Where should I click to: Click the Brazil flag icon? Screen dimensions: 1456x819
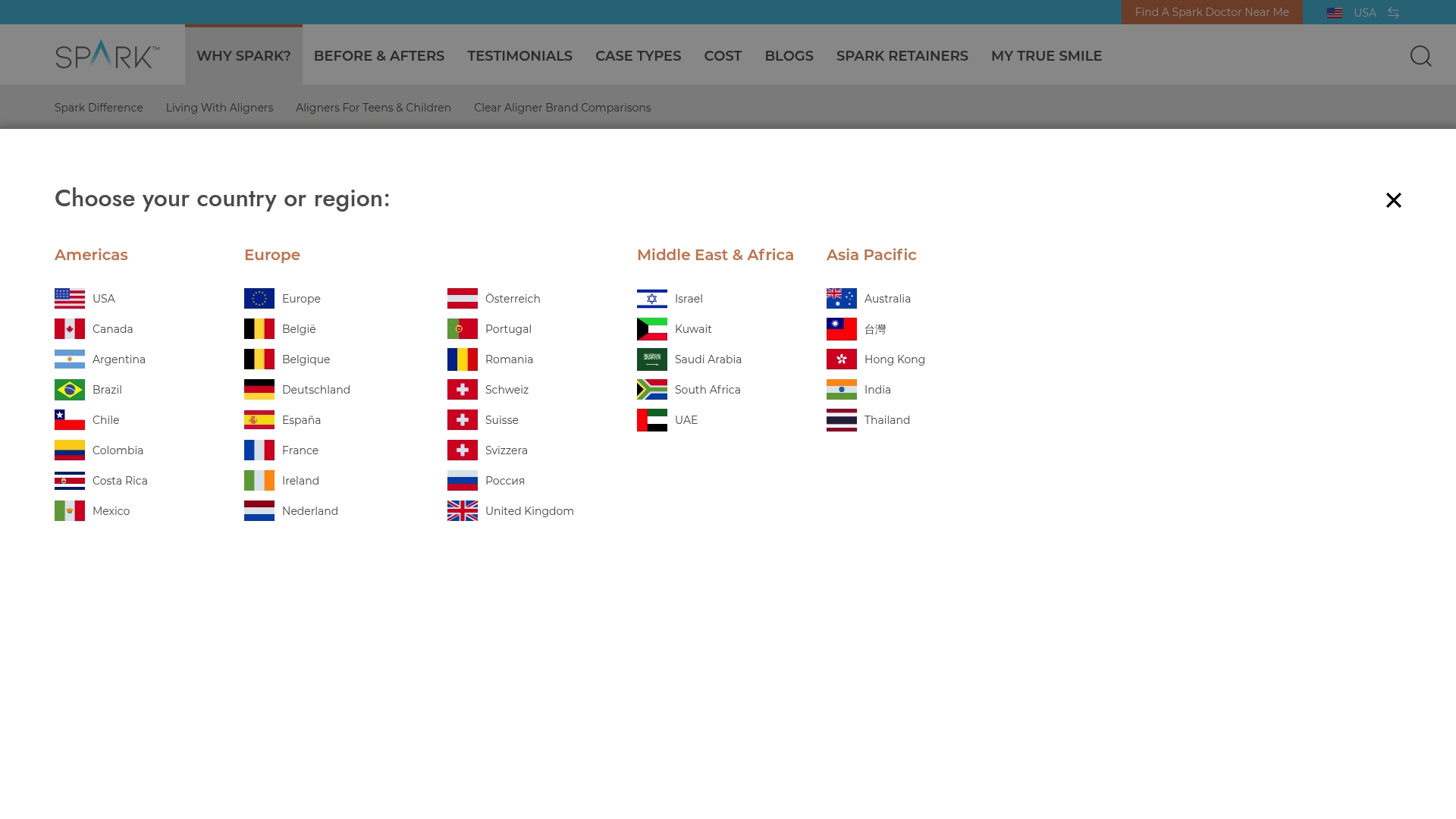click(x=70, y=390)
